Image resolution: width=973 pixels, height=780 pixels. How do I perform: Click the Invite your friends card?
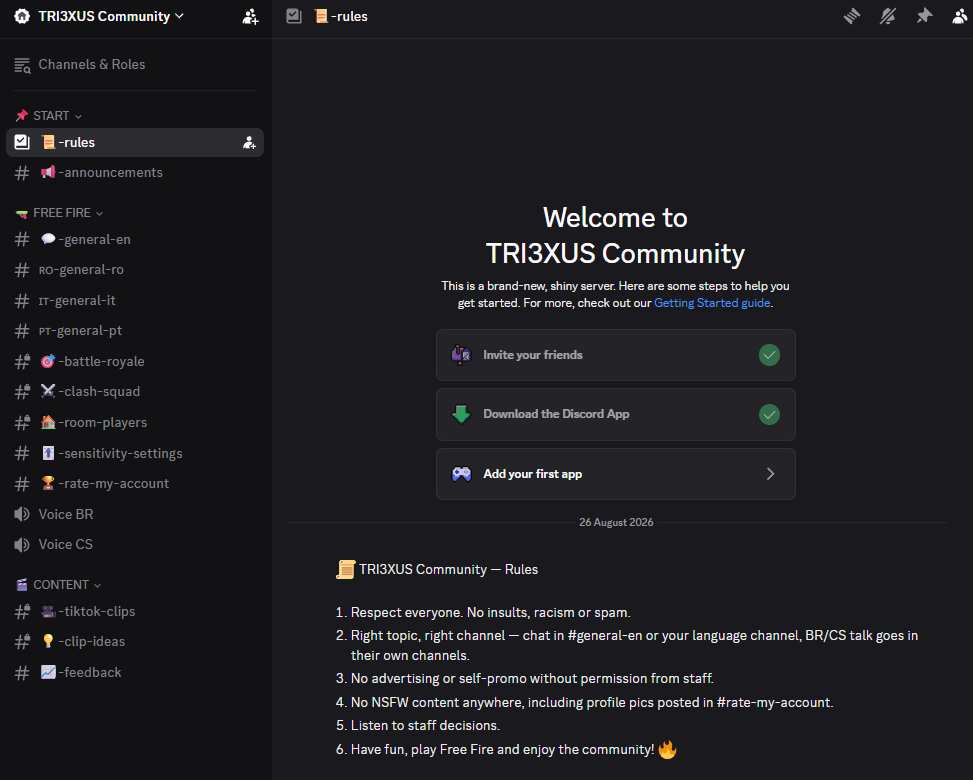click(x=616, y=355)
